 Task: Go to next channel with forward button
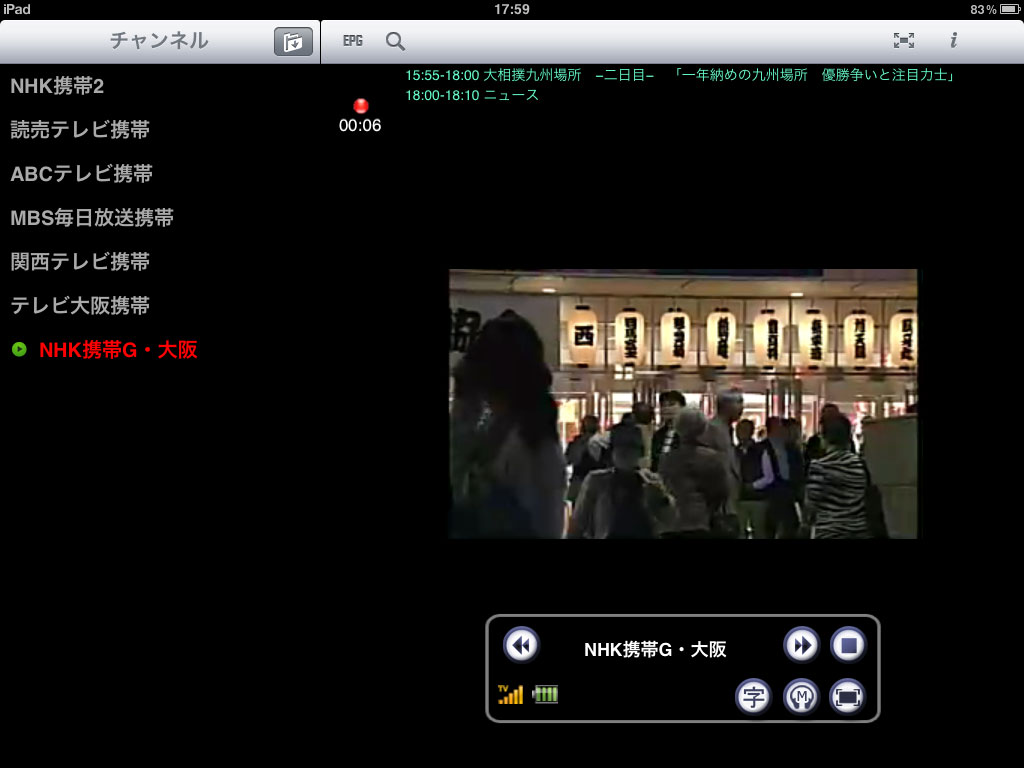click(801, 645)
